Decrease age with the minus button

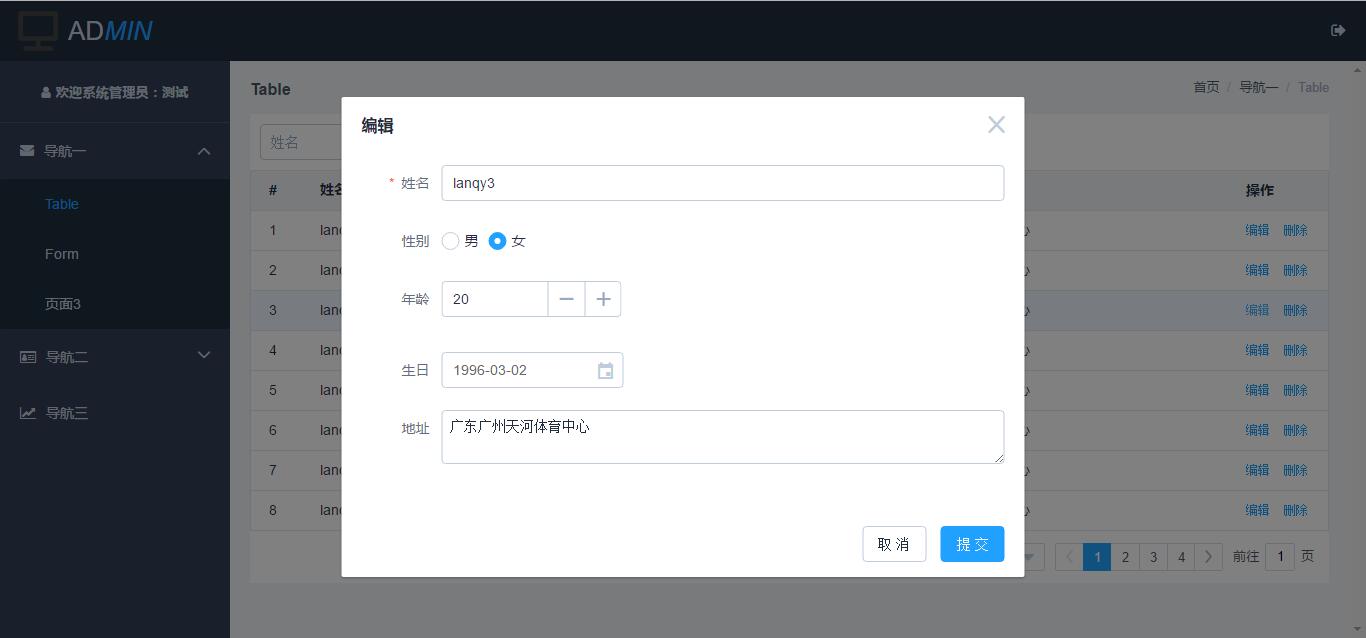tap(566, 299)
